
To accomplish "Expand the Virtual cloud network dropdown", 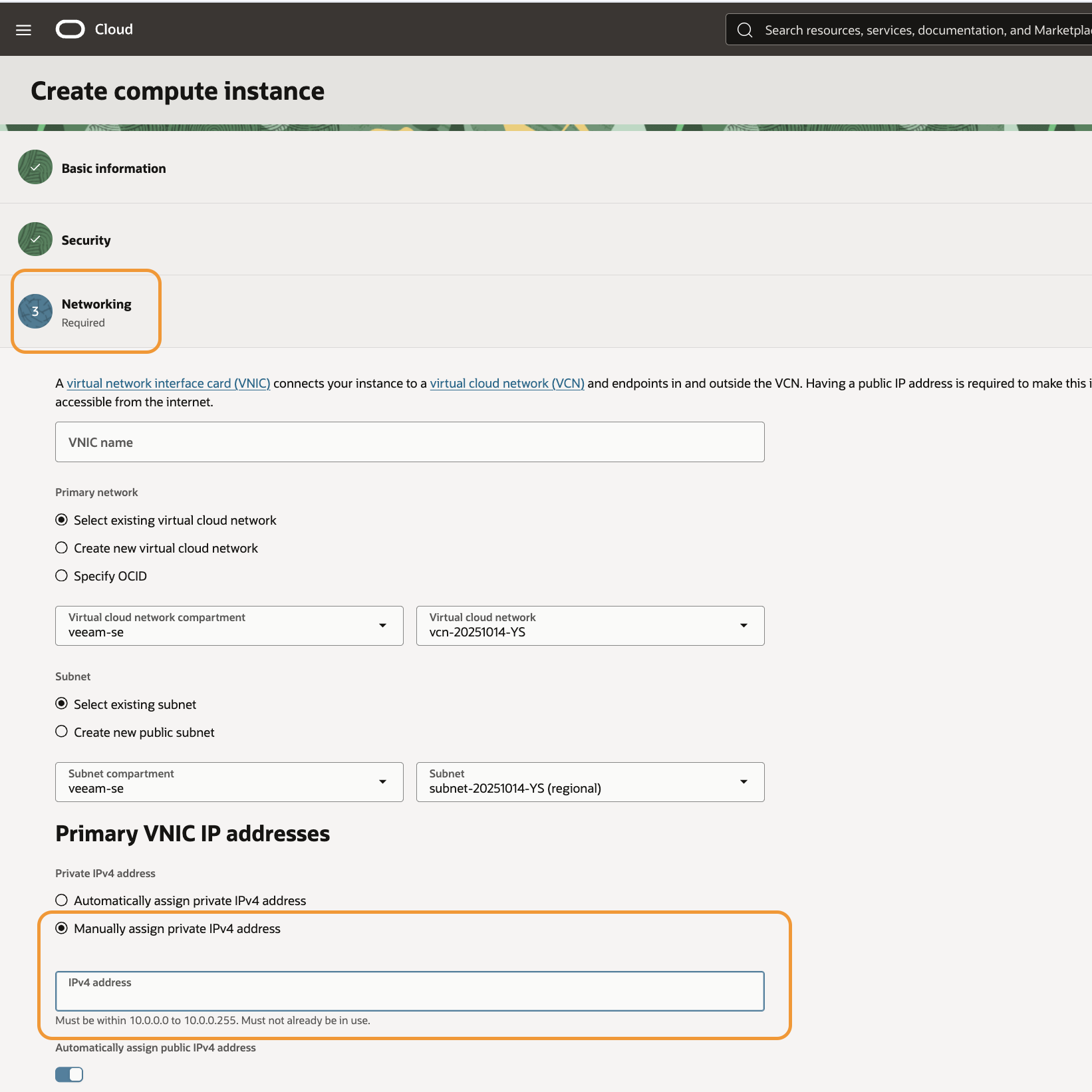I will tap(590, 626).
